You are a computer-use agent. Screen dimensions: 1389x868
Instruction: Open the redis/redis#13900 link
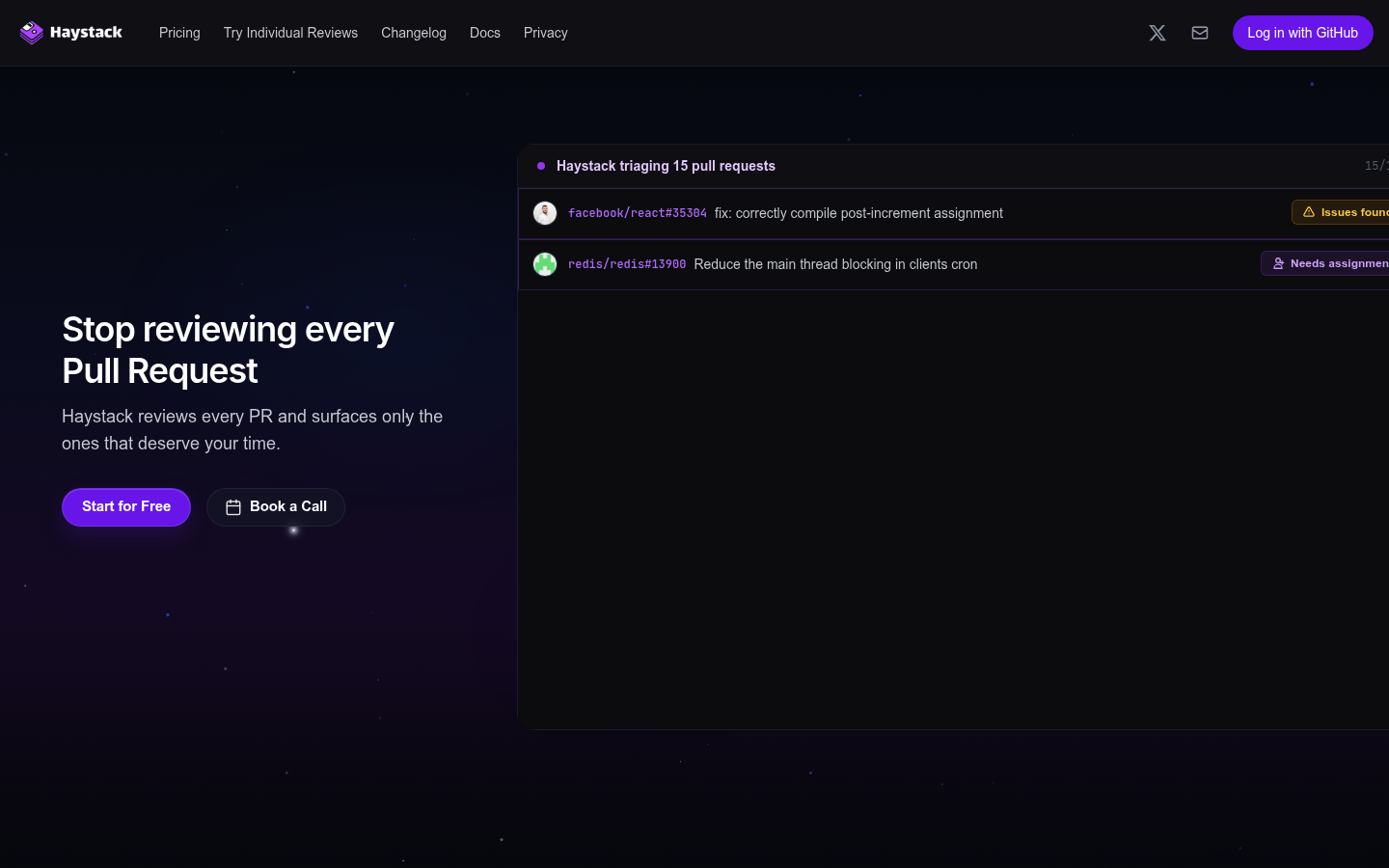coord(627,264)
